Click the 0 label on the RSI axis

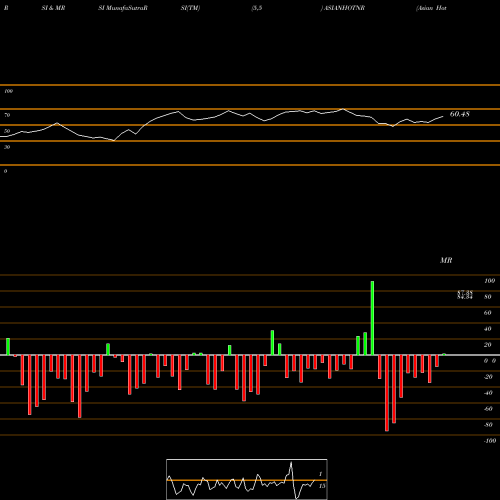(x=5, y=171)
